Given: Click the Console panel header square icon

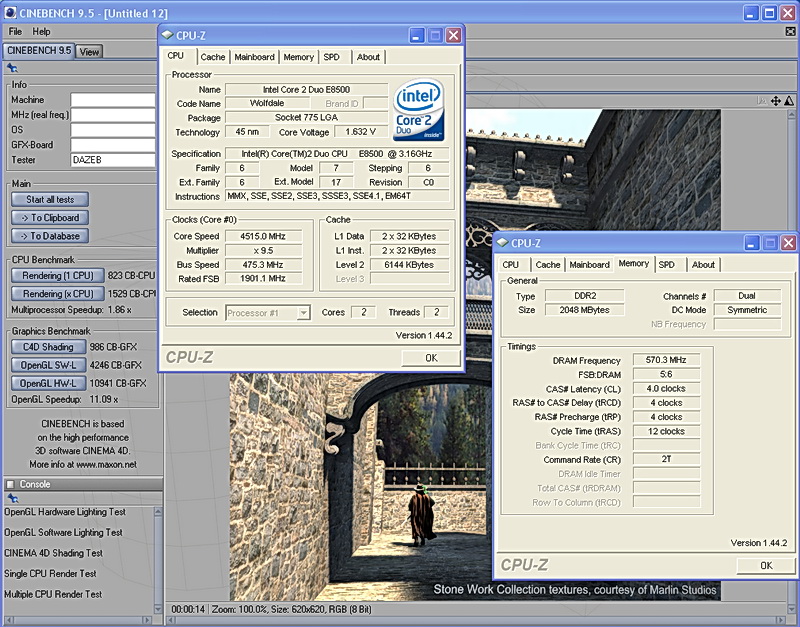Looking at the screenshot, I should pyautogui.click(x=11, y=484).
